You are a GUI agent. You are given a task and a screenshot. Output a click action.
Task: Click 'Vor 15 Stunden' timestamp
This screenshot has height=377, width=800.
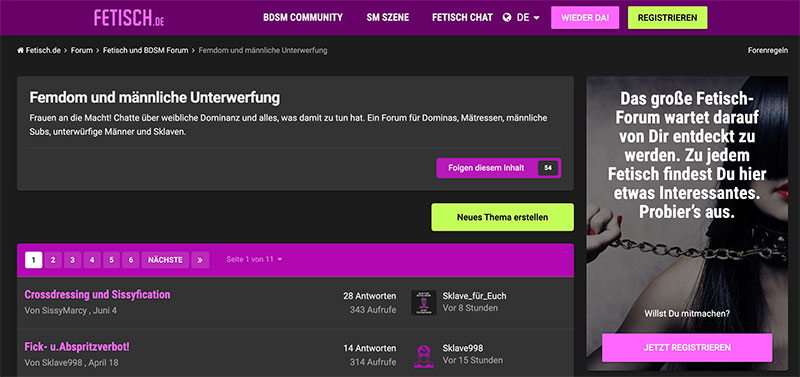click(x=472, y=360)
